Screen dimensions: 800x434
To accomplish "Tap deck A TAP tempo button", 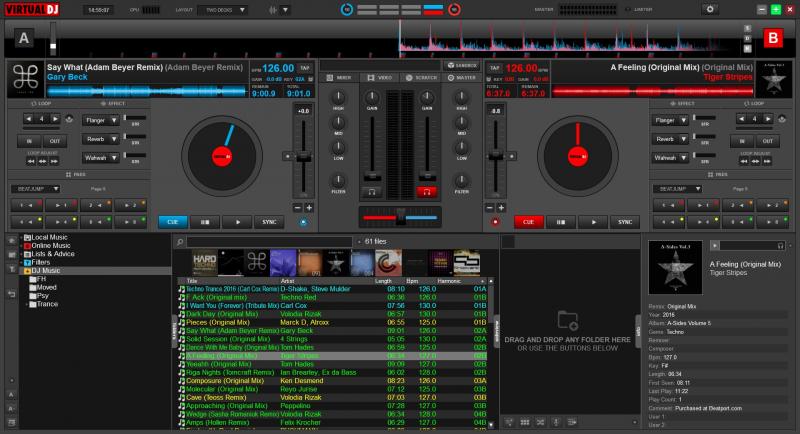I will [305, 68].
